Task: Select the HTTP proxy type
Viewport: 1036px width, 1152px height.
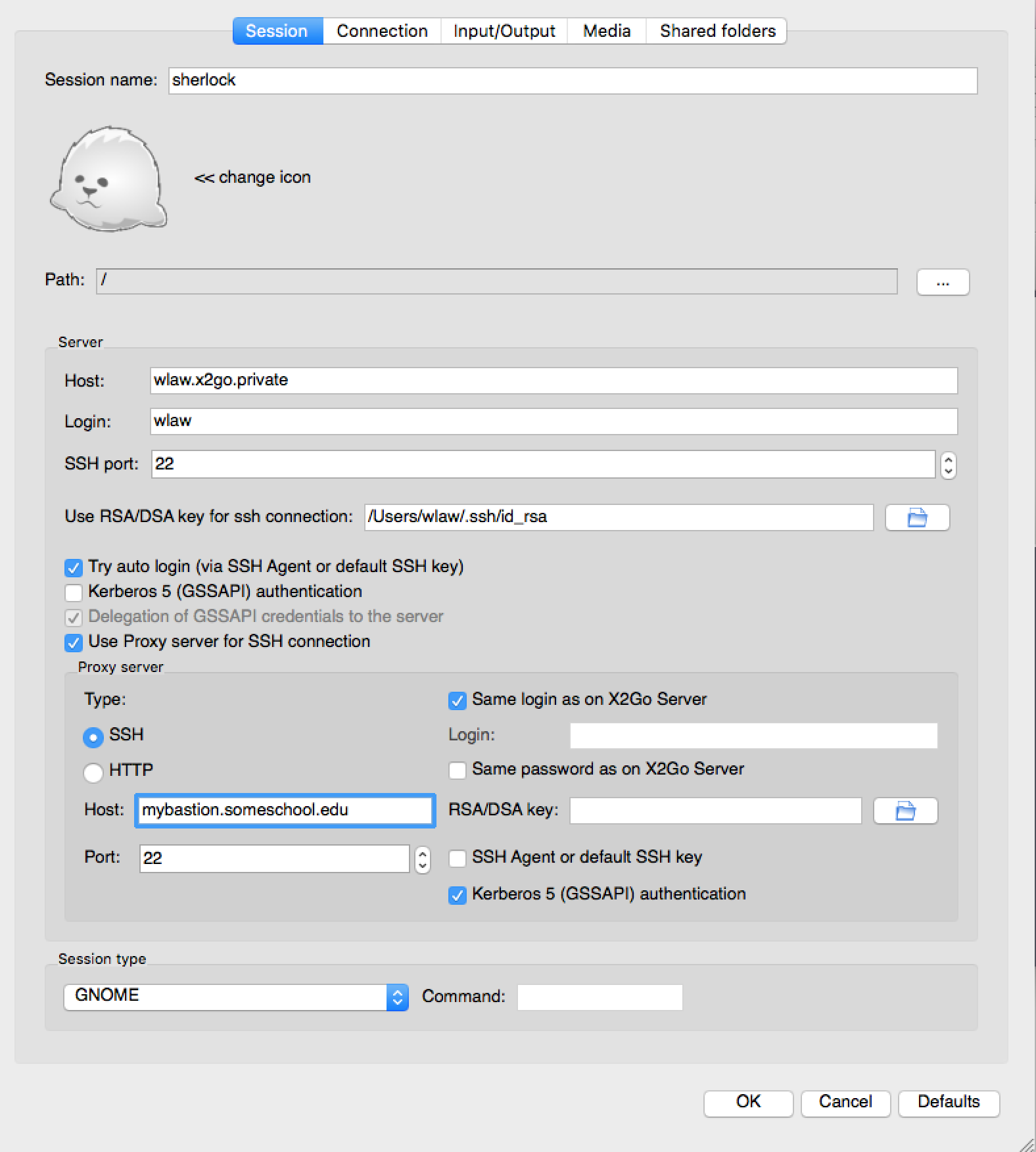Action: (93, 771)
